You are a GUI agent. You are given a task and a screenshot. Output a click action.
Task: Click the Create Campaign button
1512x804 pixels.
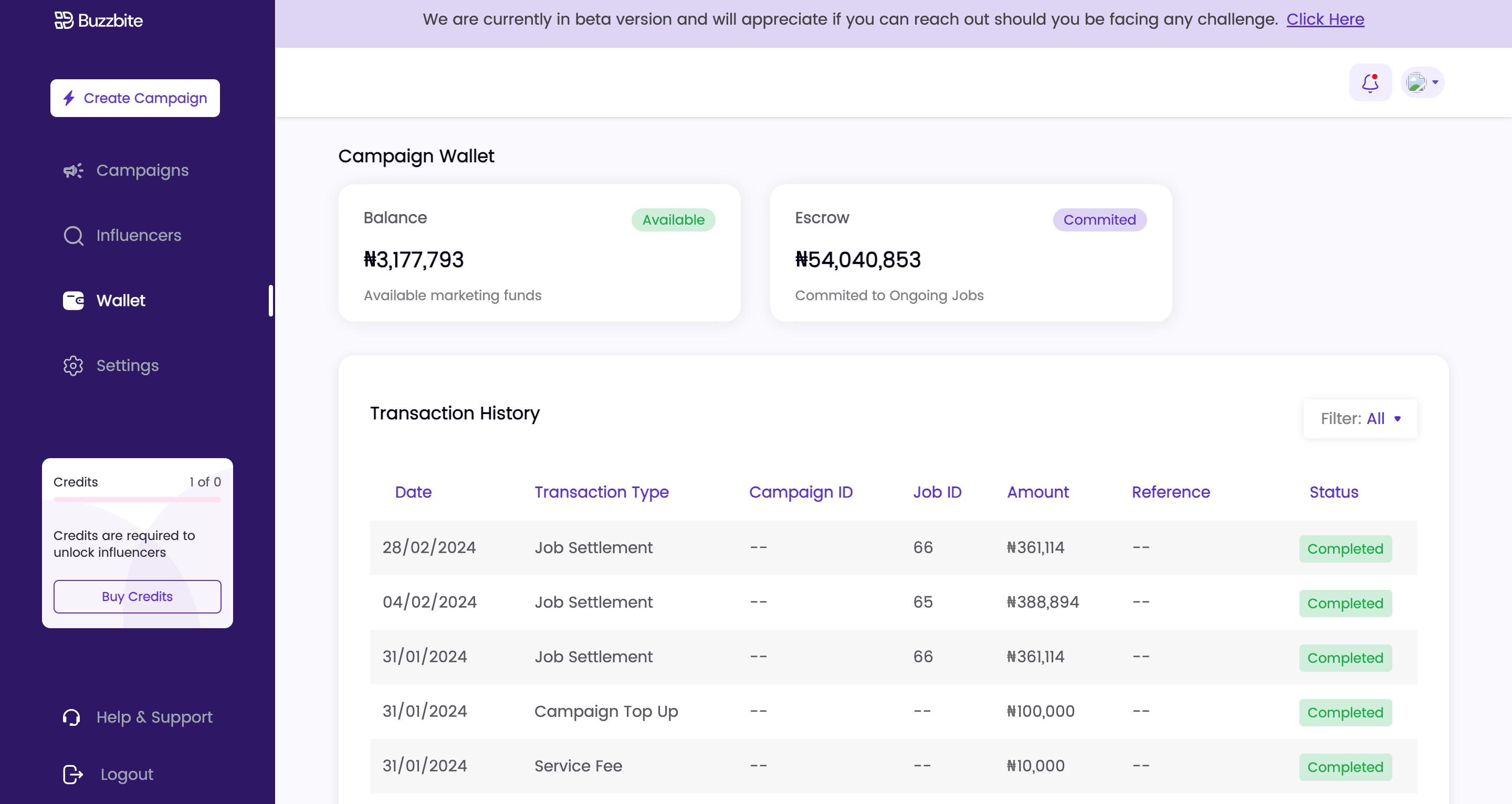[135, 98]
